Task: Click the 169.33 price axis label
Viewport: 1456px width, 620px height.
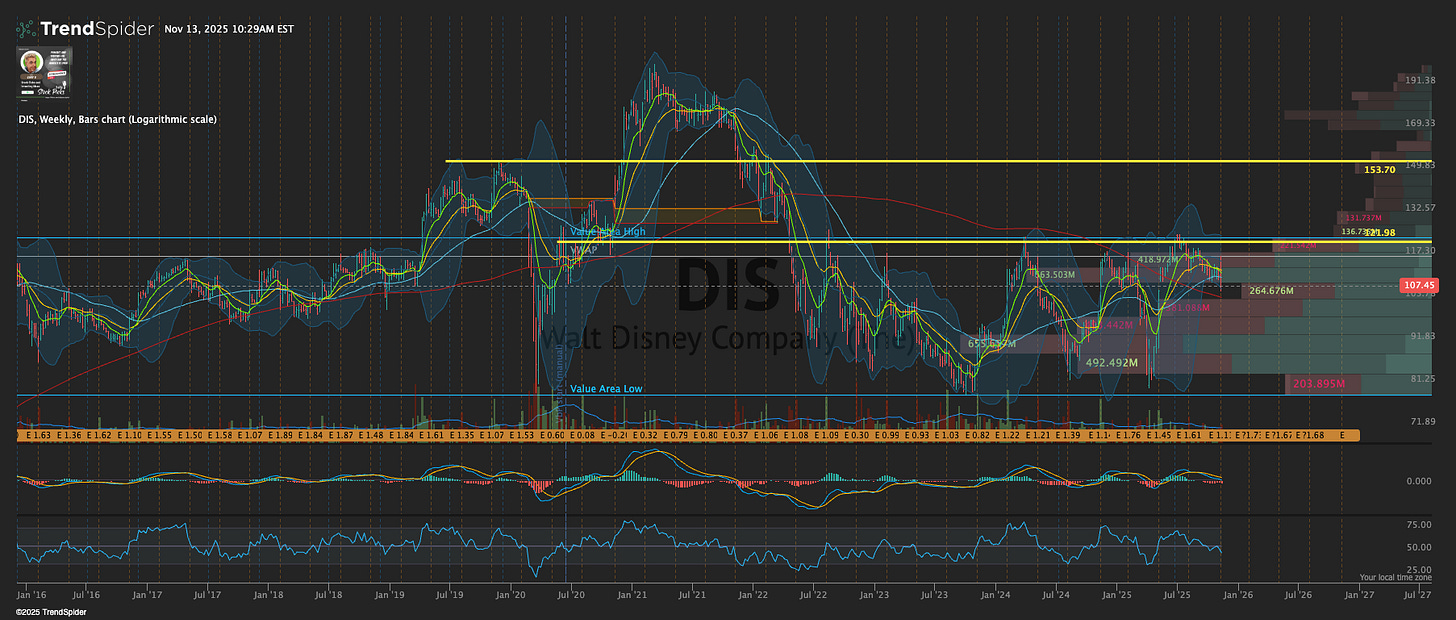Action: 1421,123
